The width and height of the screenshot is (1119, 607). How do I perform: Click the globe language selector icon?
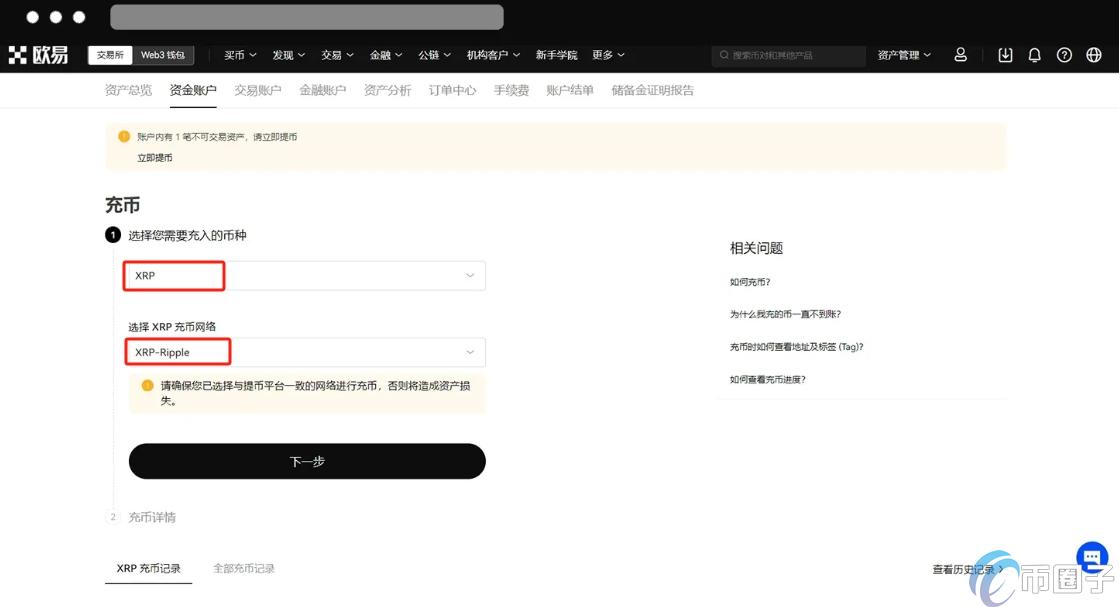(1093, 54)
